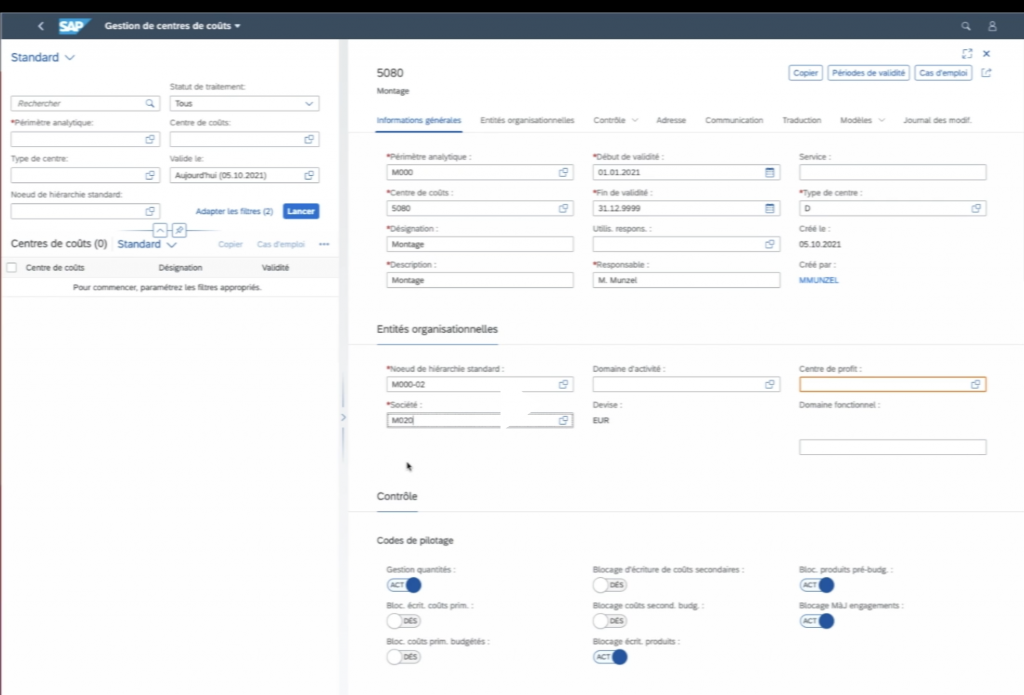Screen dimensions: 1024x695
Task: Open value help for Centre de profit
Action: pos(975,384)
